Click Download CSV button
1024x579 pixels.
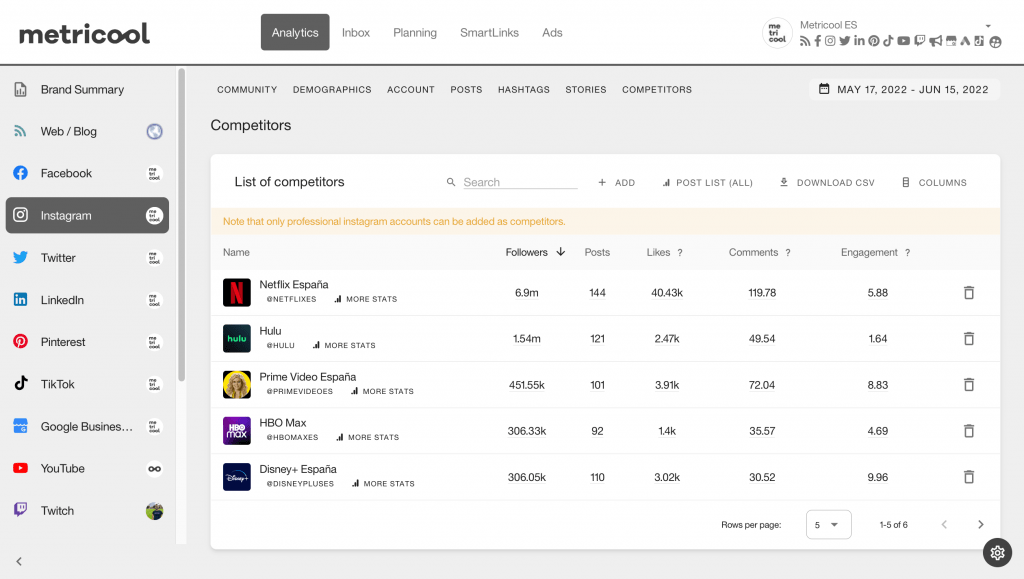click(x=827, y=183)
